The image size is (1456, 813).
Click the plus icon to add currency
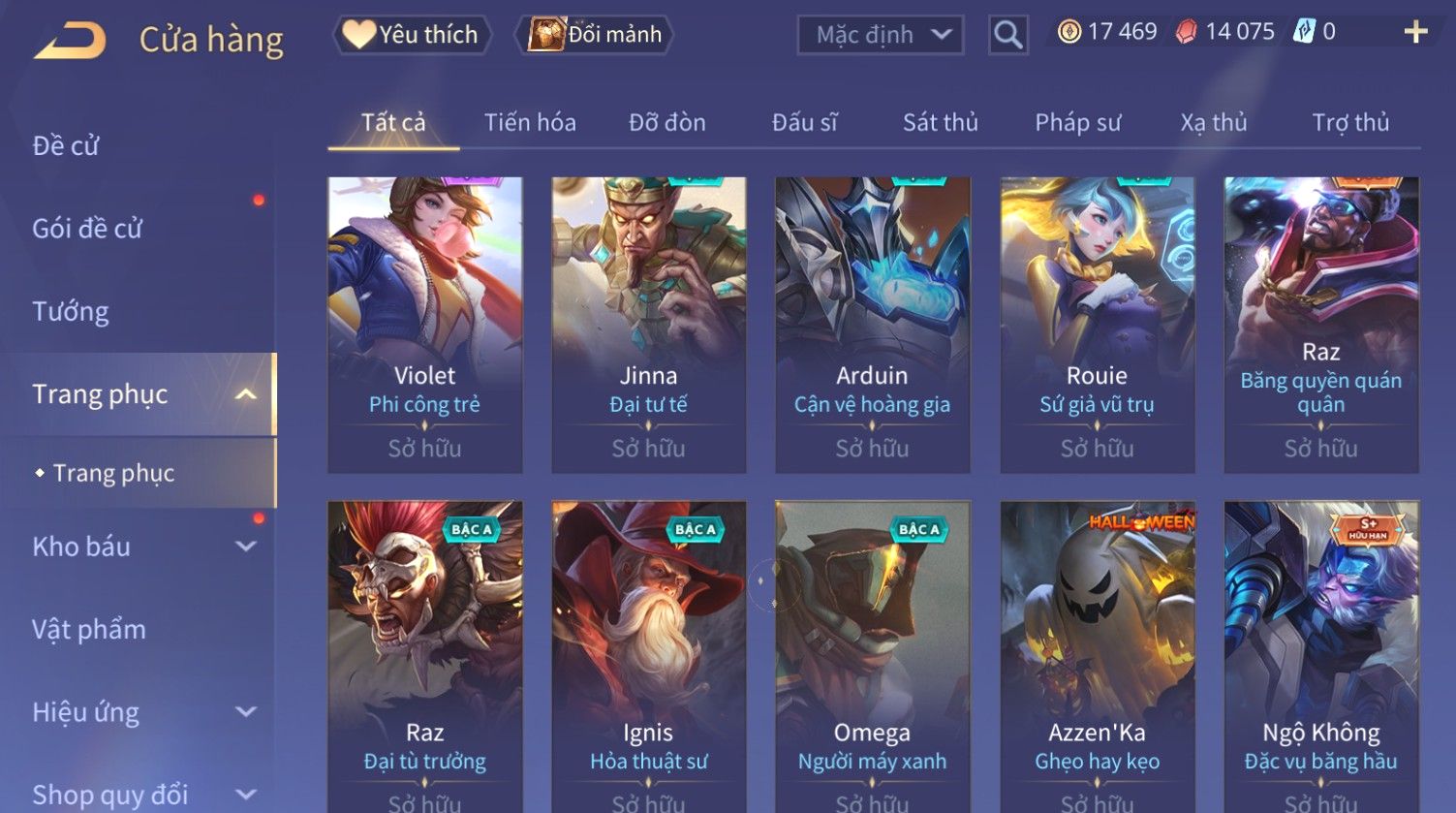coord(1415,32)
